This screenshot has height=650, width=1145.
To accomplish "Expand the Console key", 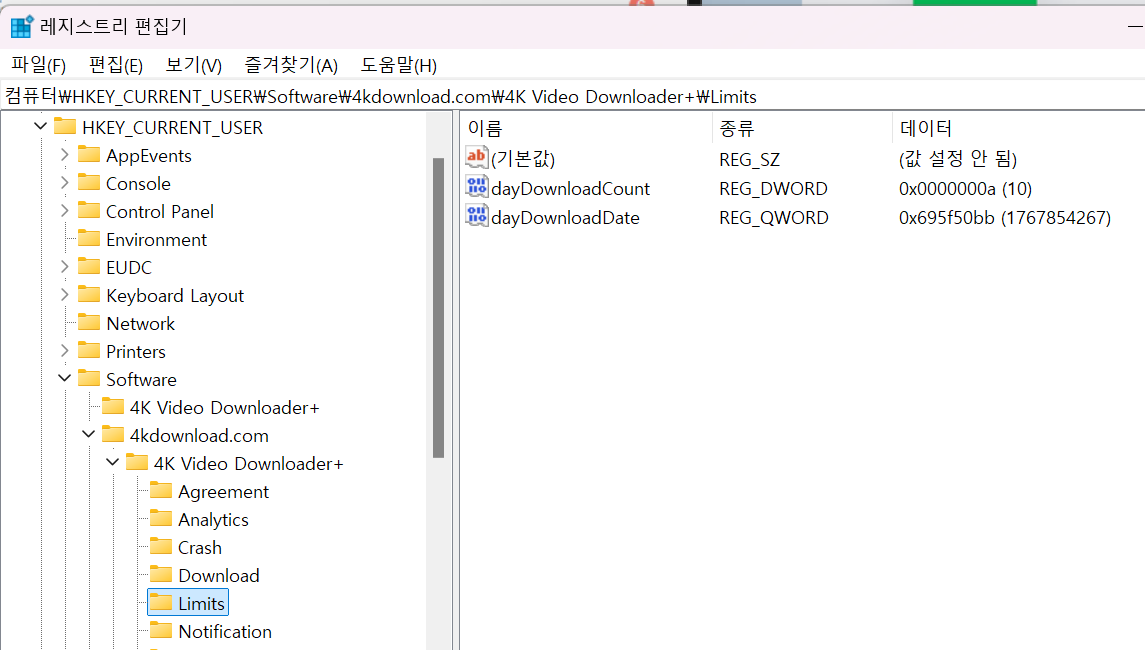I will [x=64, y=183].
